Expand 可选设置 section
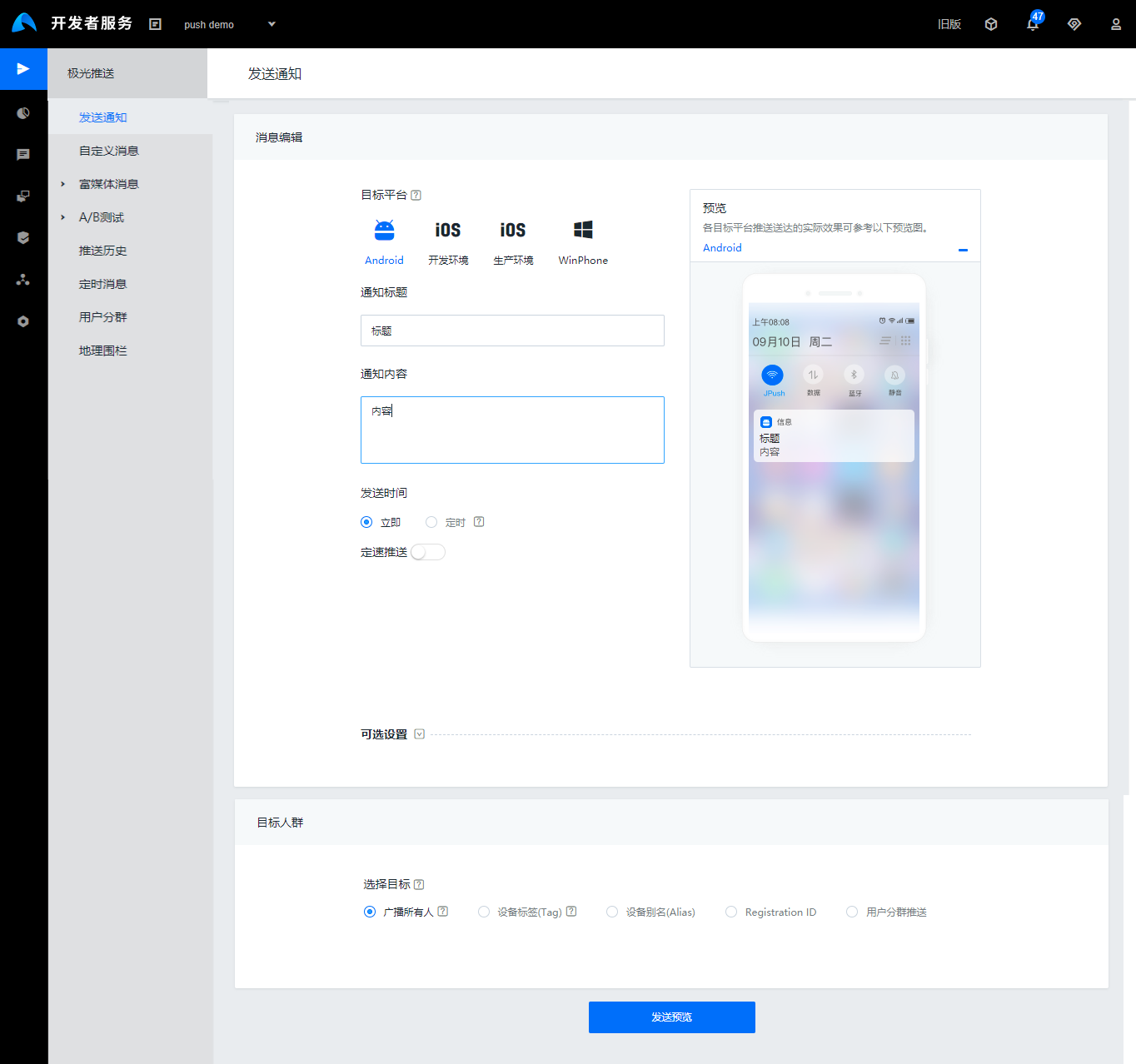This screenshot has width=1136, height=1064. point(419,734)
